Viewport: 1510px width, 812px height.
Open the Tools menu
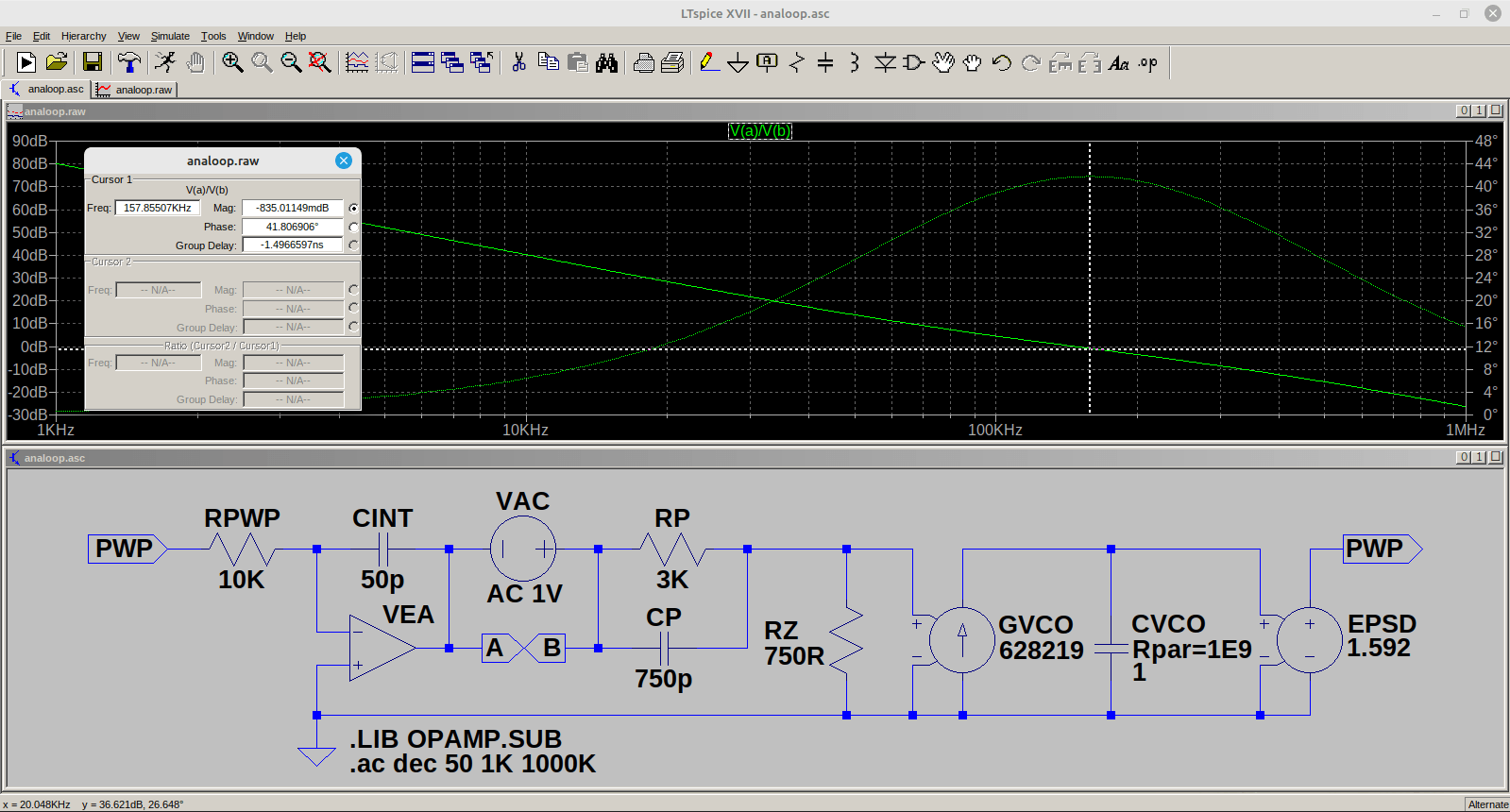213,36
